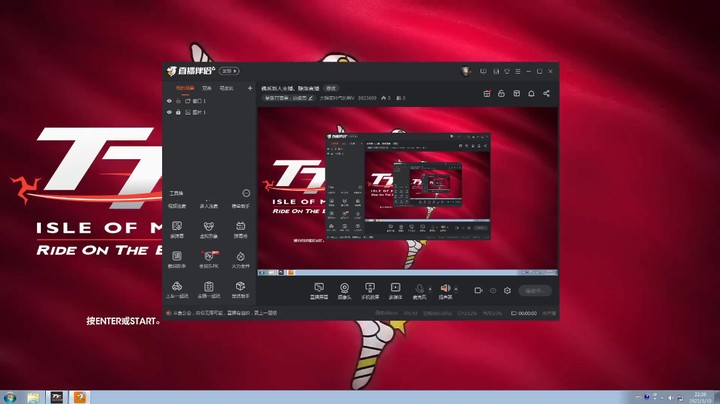The image size is (720, 404).
Task: Toggle the lock on 图片 1 source
Action: 178,112
